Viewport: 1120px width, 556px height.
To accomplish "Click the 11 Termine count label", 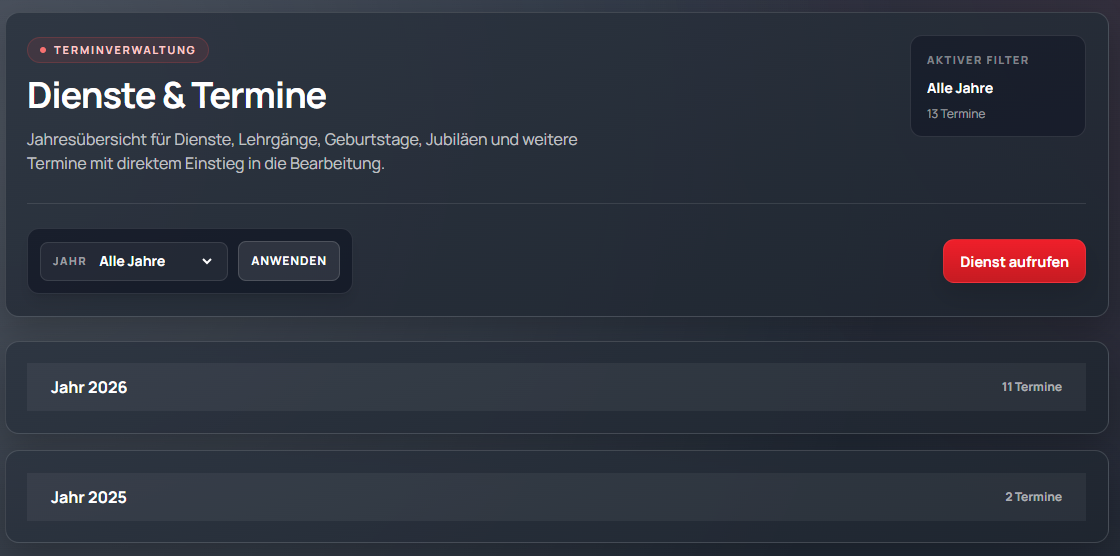I will [x=1032, y=387].
